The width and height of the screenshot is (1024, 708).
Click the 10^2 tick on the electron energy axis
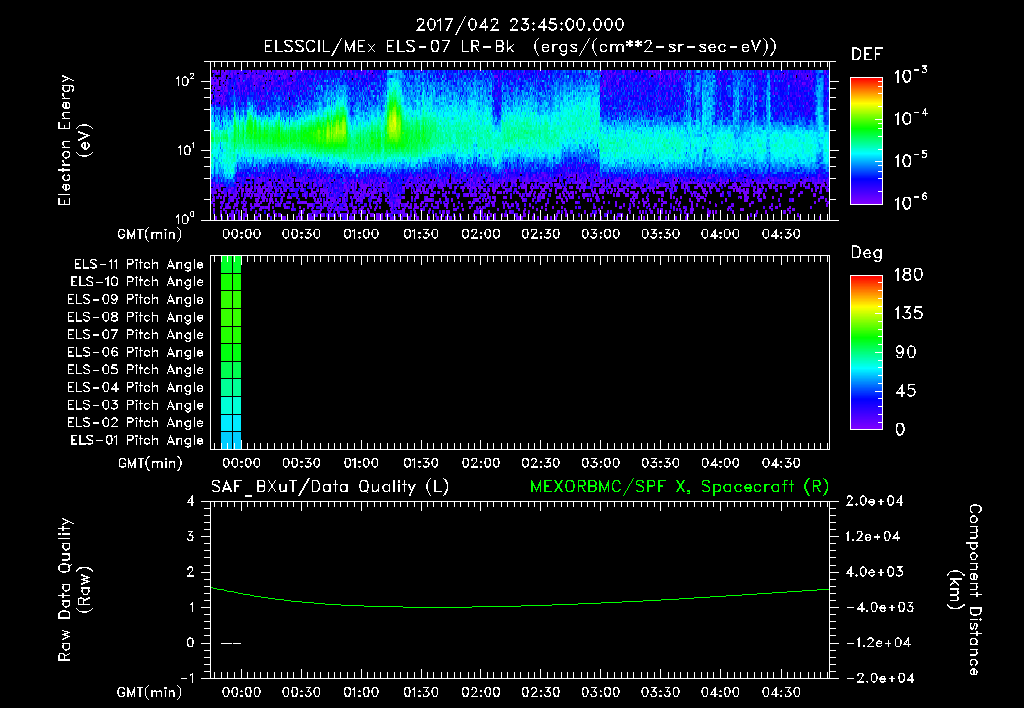click(185, 81)
